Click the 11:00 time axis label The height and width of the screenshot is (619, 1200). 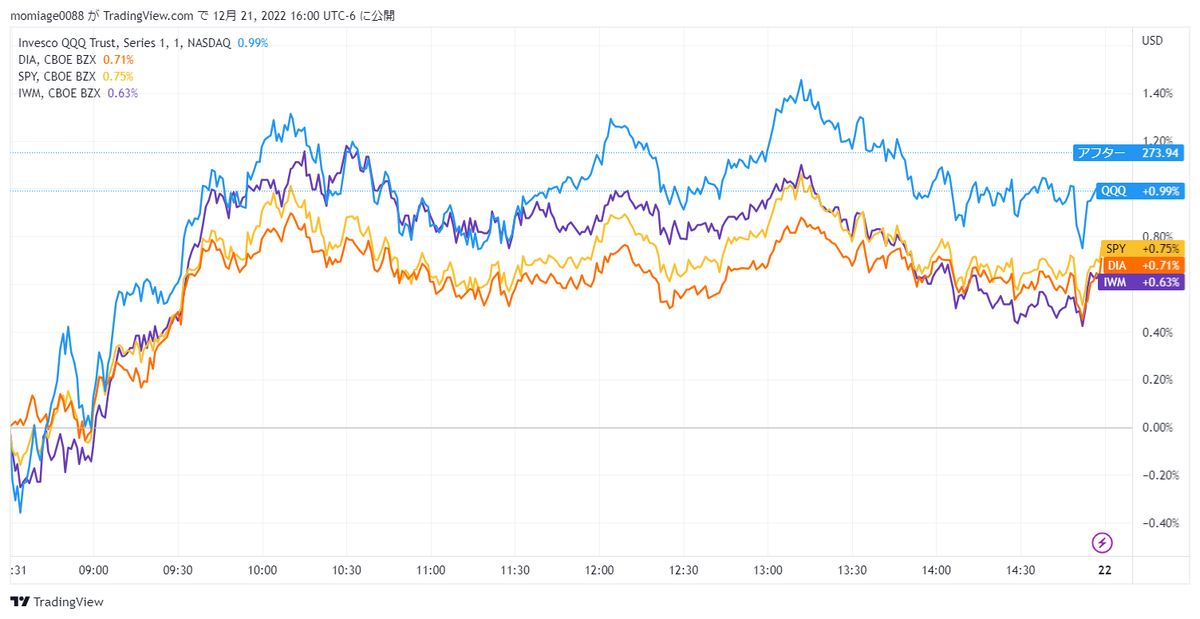pos(430,570)
